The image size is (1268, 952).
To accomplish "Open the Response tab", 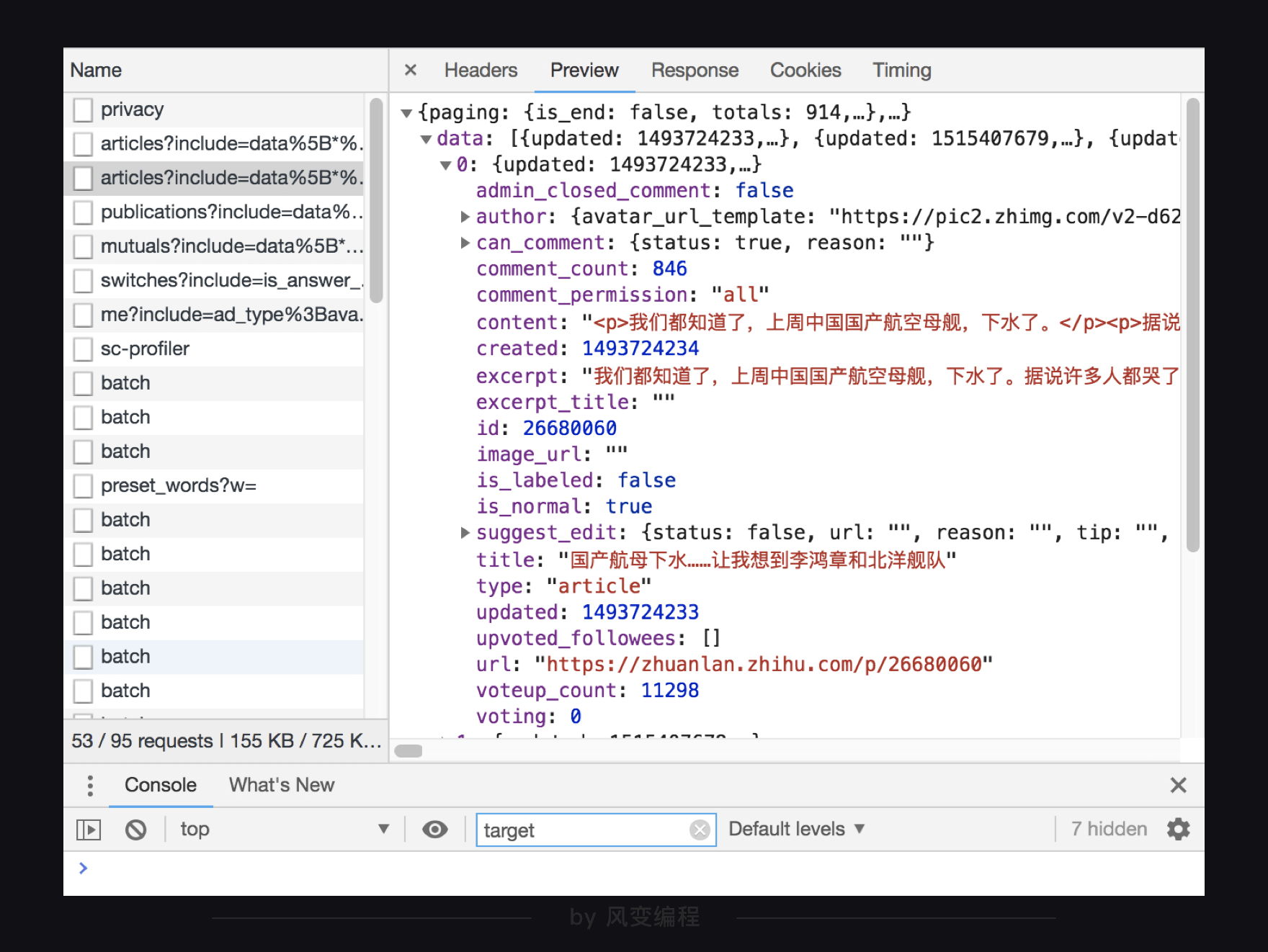I will coord(695,70).
